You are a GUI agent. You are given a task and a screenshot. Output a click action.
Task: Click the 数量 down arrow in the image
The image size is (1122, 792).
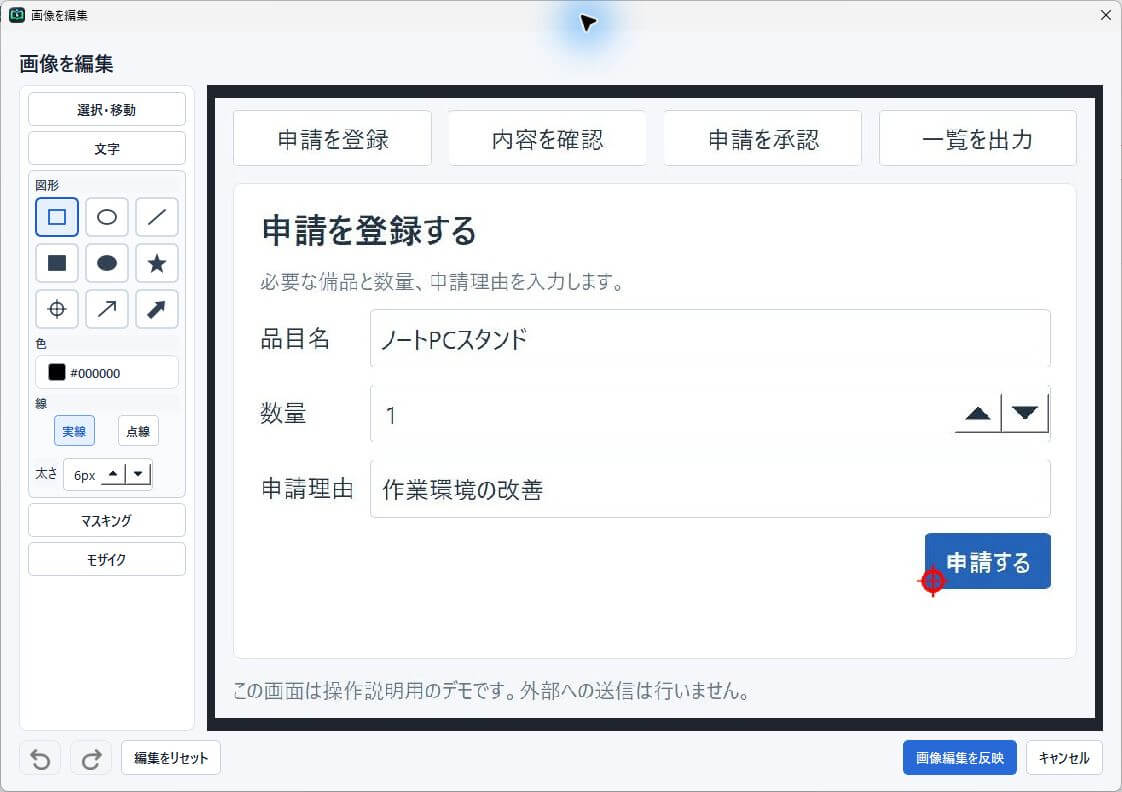point(1025,414)
